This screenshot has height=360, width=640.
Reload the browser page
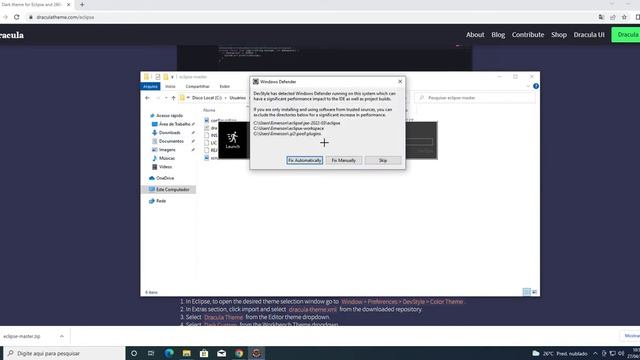(17, 17)
